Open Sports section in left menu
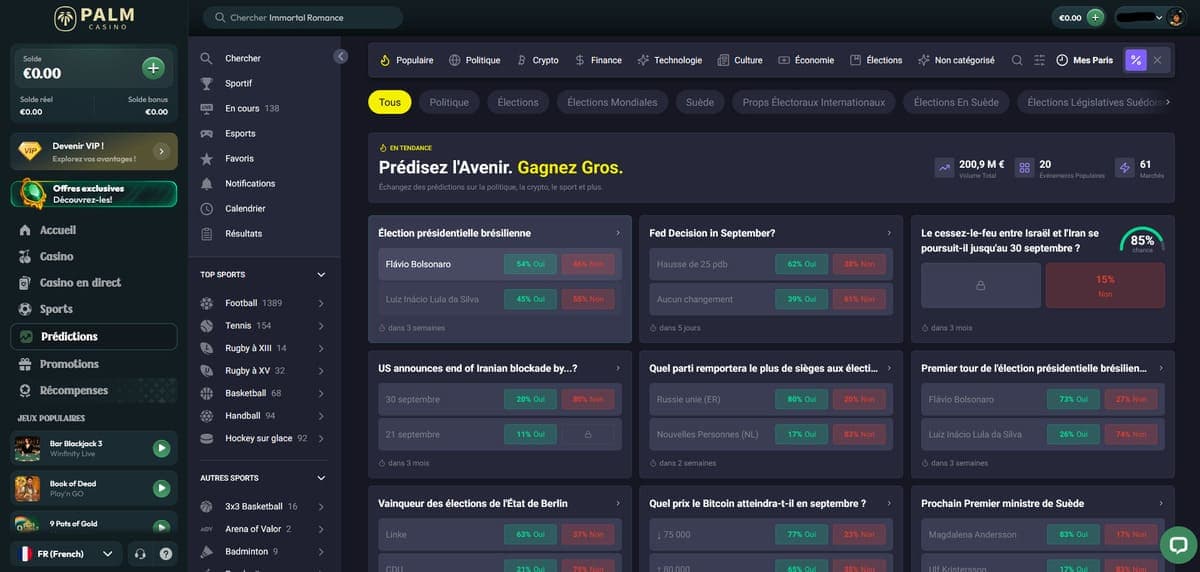 coord(56,309)
